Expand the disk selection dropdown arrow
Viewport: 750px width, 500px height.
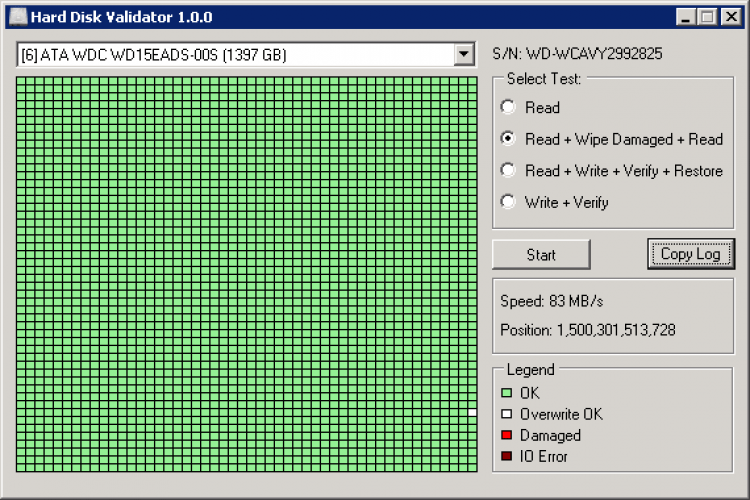click(x=463, y=55)
